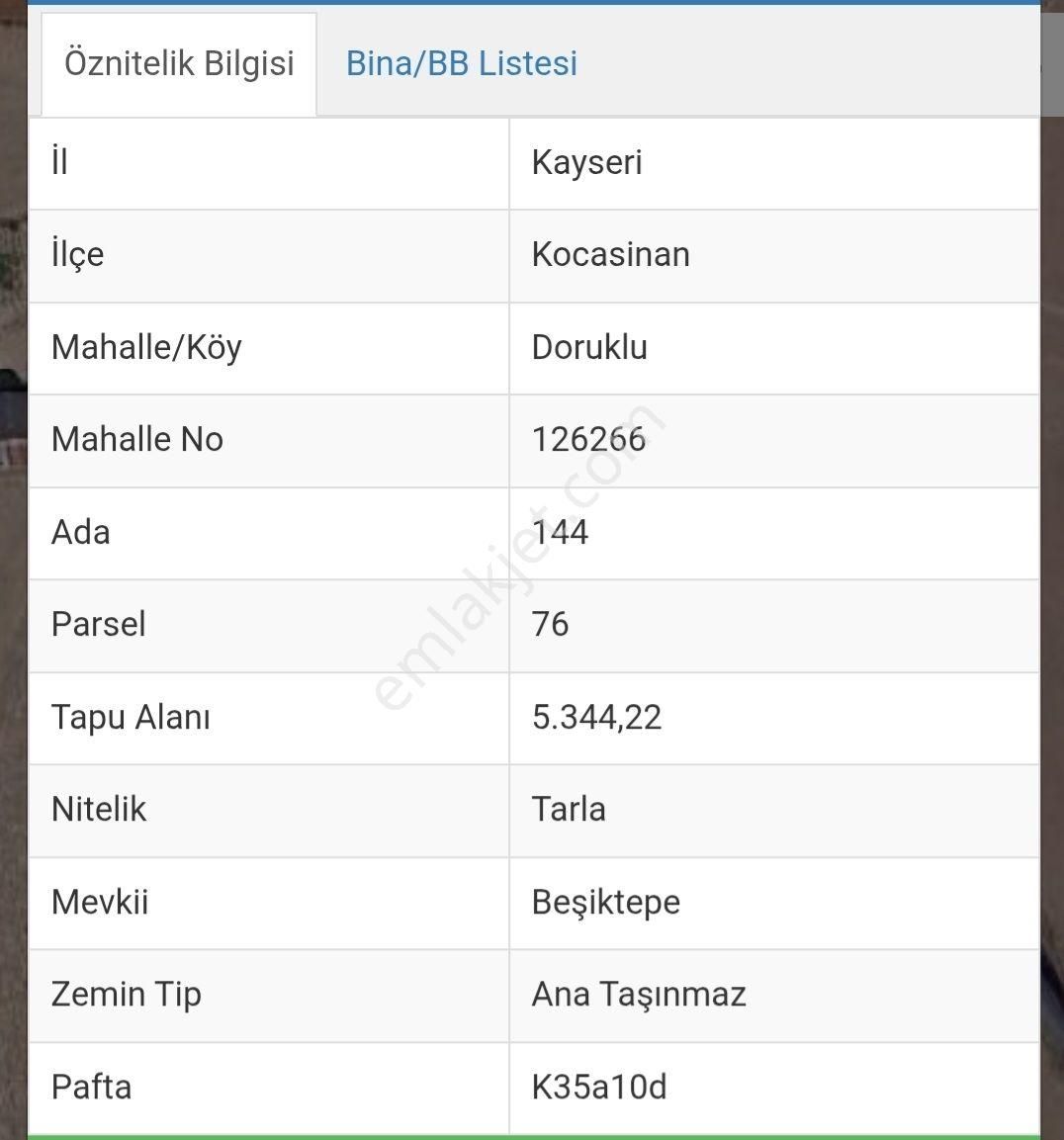Click the Pafta value K35a10d

click(x=599, y=1087)
